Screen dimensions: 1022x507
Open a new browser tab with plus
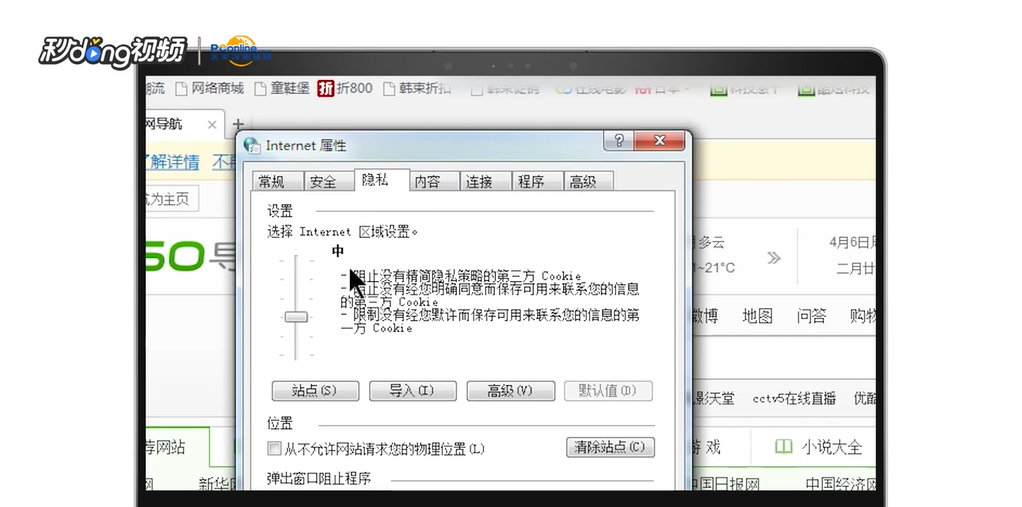pos(238,124)
